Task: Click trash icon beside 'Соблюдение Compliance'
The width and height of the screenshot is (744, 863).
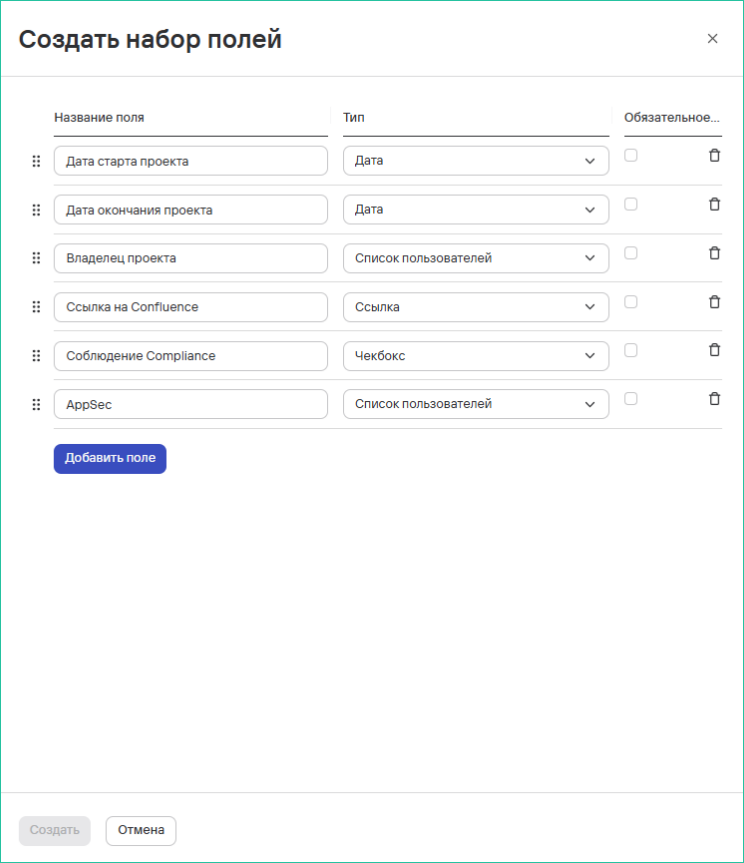Action: click(x=714, y=350)
